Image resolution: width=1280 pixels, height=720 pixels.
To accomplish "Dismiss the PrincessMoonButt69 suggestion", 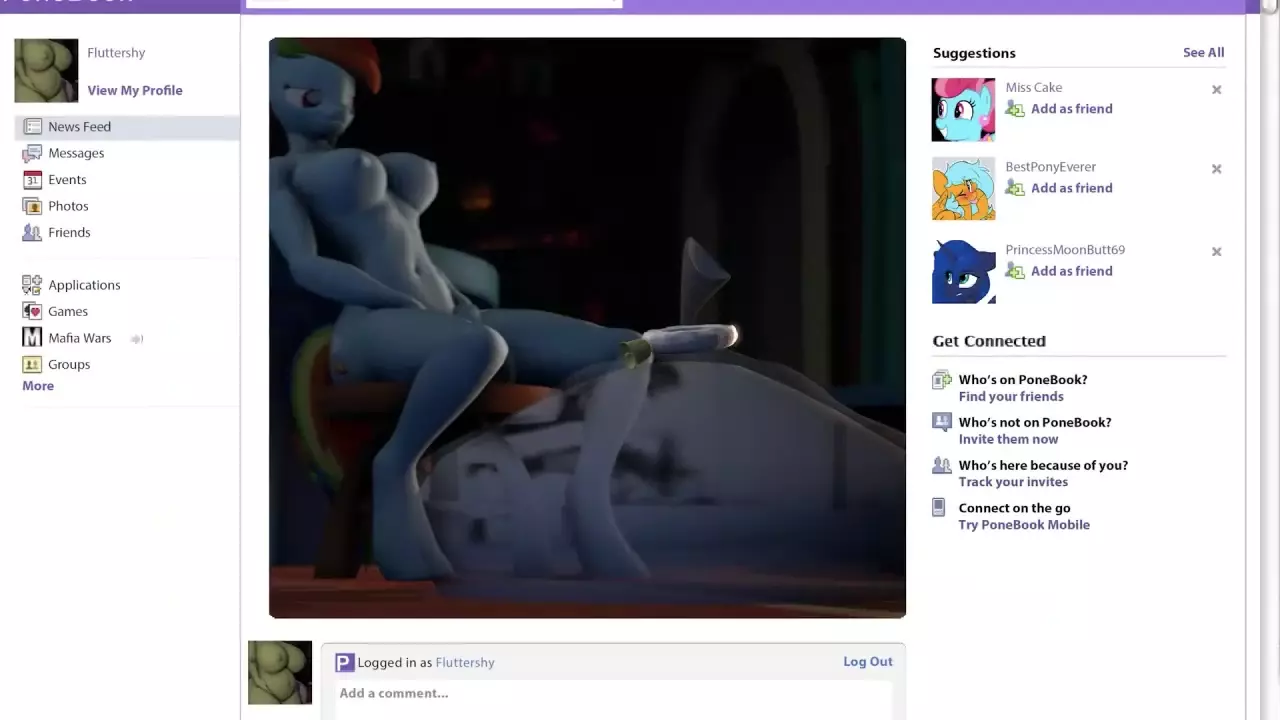I will tap(1216, 252).
